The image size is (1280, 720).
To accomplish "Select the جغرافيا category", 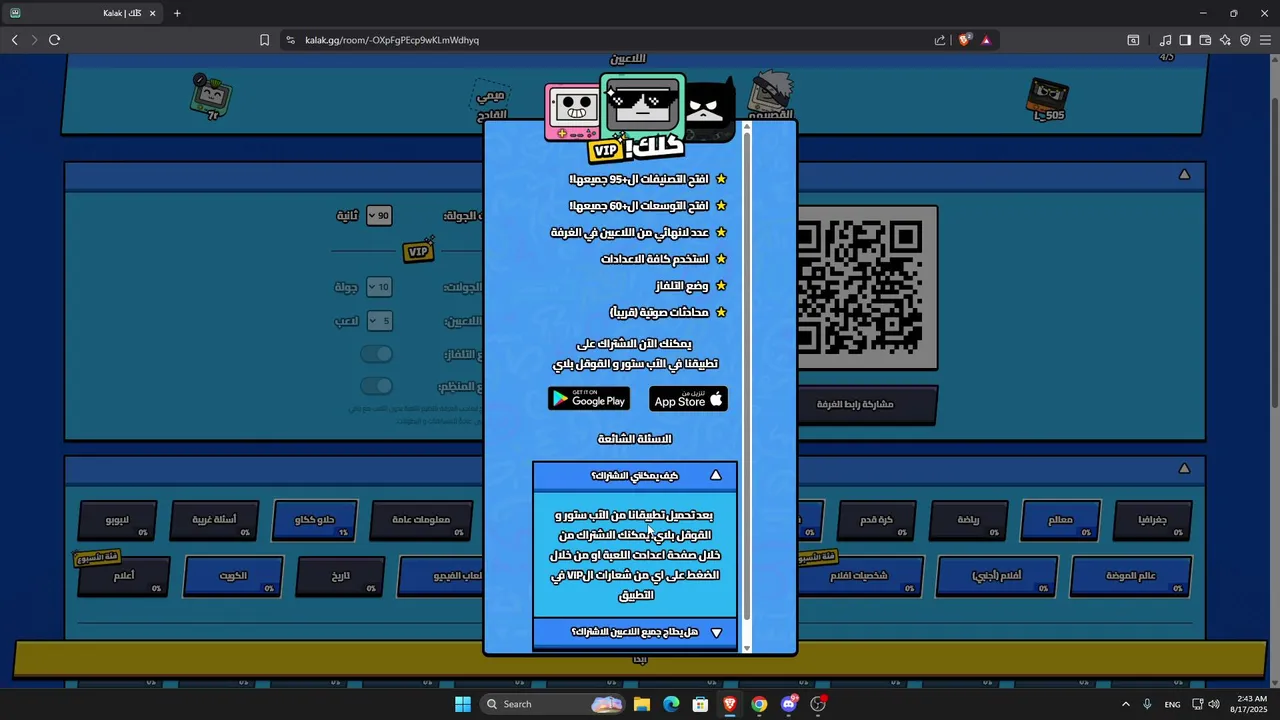I will tap(1152, 520).
